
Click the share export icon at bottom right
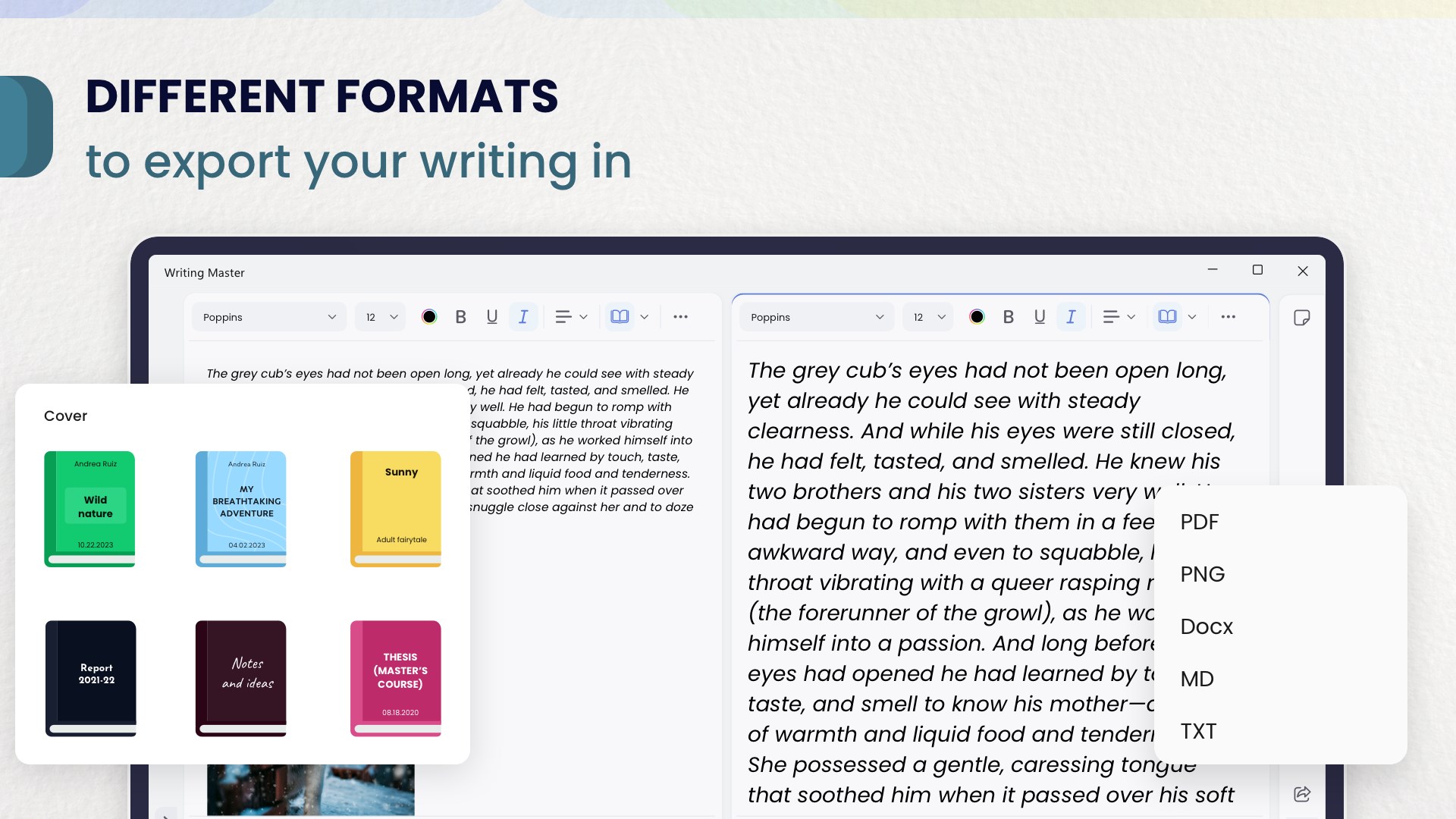coord(1301,794)
